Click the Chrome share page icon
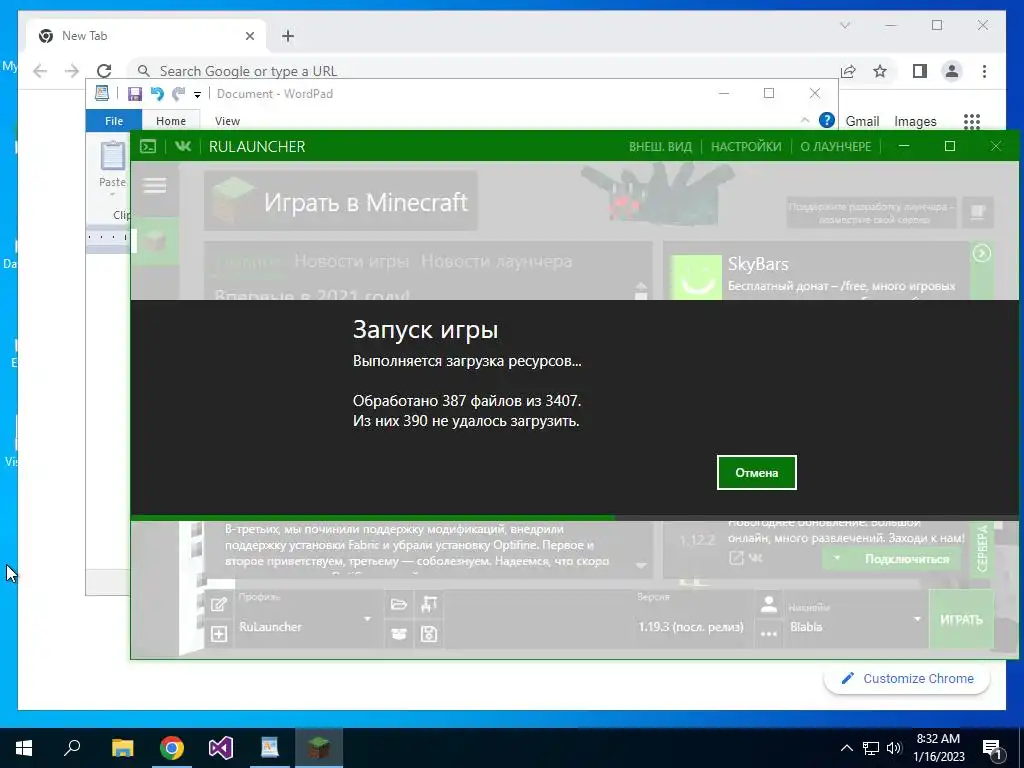This screenshot has height=768, width=1024. pyautogui.click(x=848, y=71)
